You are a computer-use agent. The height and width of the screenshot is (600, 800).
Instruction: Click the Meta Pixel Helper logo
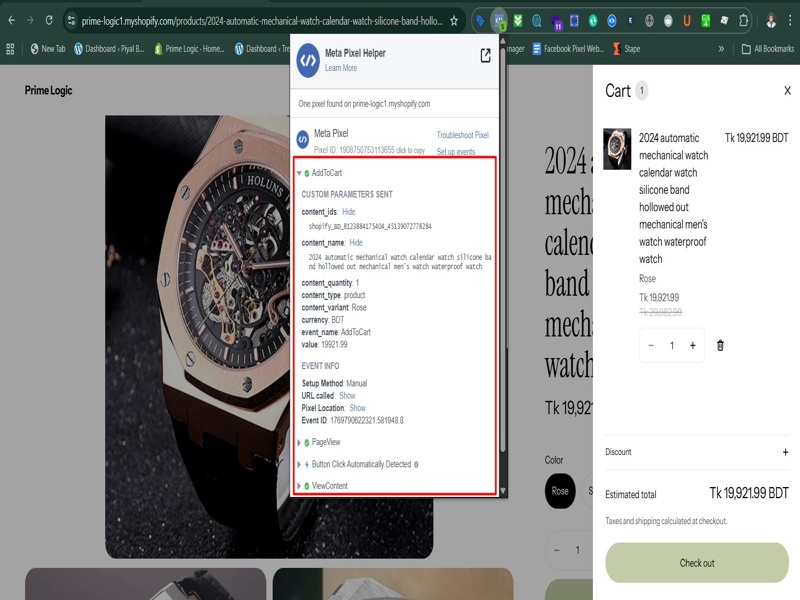pyautogui.click(x=308, y=60)
